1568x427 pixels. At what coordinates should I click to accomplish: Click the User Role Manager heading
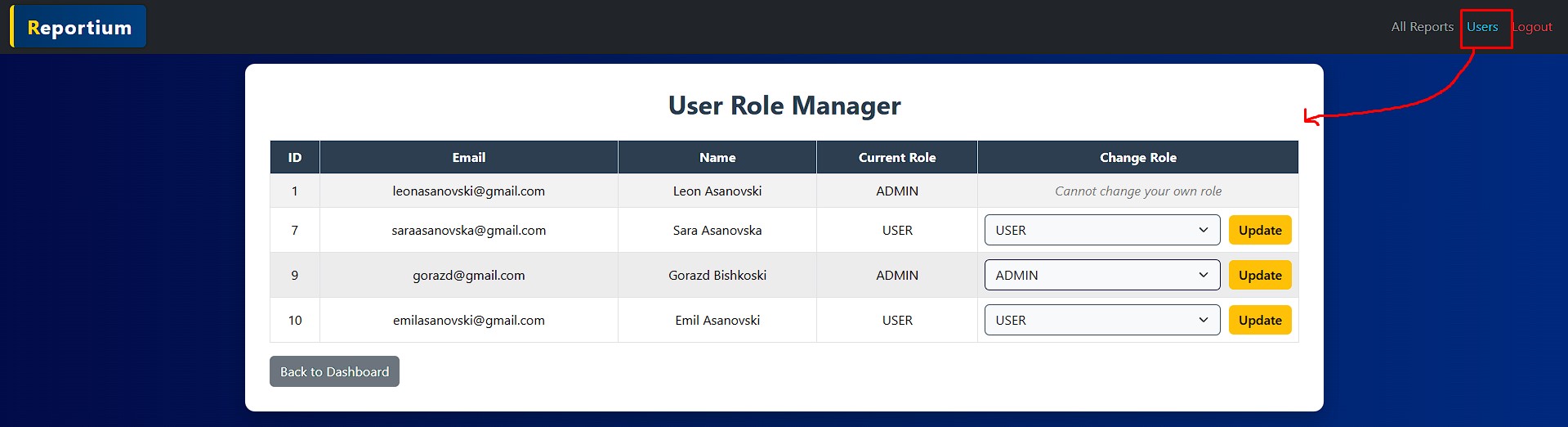pos(784,106)
